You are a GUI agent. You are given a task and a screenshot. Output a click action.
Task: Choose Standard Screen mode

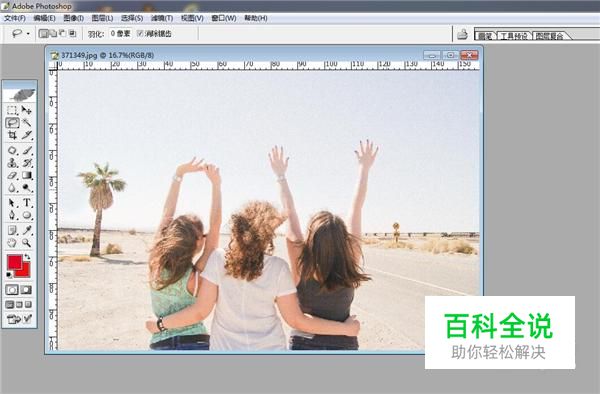coord(10,305)
